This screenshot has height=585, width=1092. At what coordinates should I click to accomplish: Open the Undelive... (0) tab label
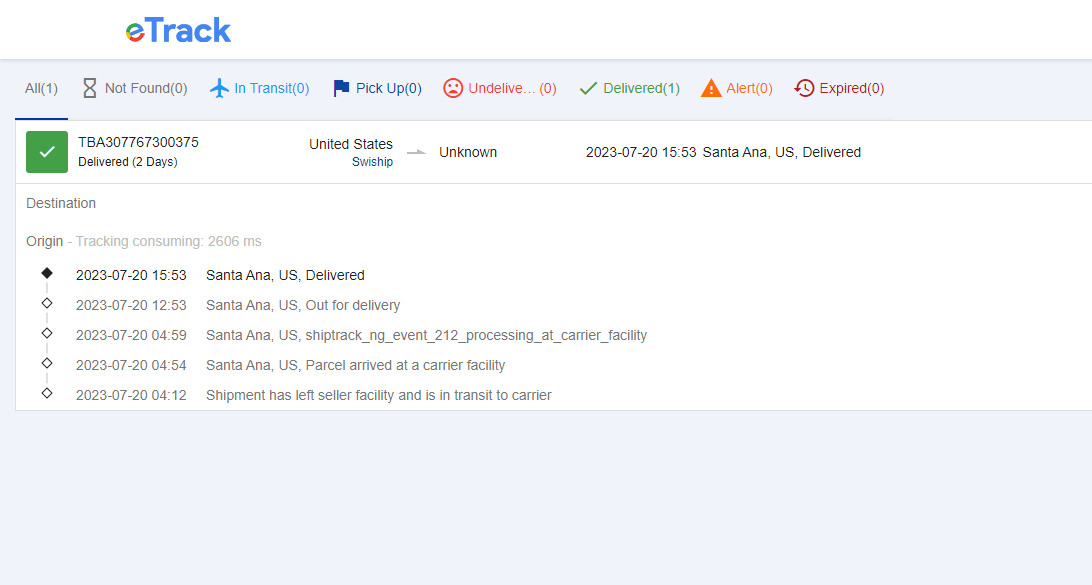(513, 88)
